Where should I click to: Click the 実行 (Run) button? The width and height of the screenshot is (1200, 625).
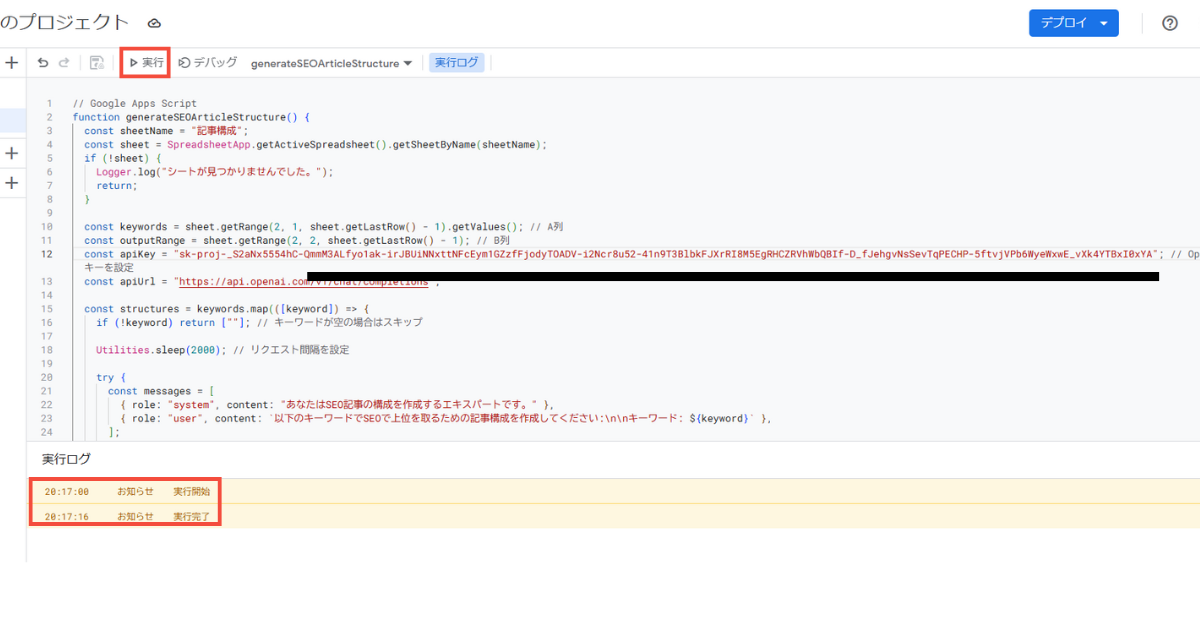click(146, 63)
